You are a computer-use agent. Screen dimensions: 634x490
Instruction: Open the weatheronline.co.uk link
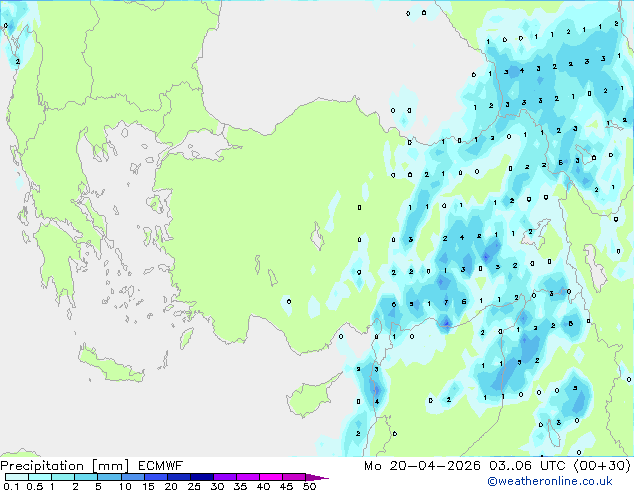[550, 481]
